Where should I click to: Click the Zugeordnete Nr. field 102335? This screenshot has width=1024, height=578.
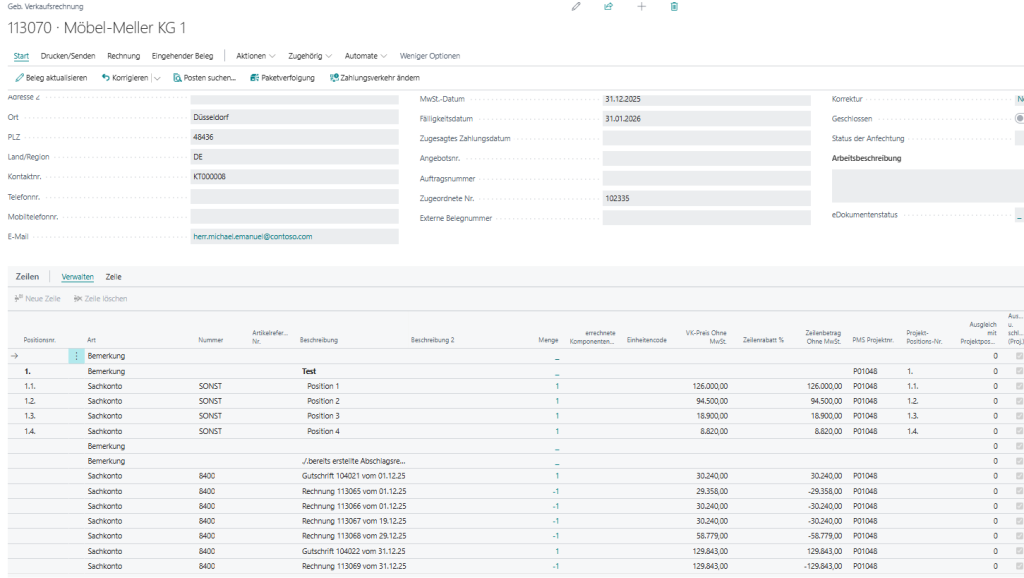click(707, 198)
